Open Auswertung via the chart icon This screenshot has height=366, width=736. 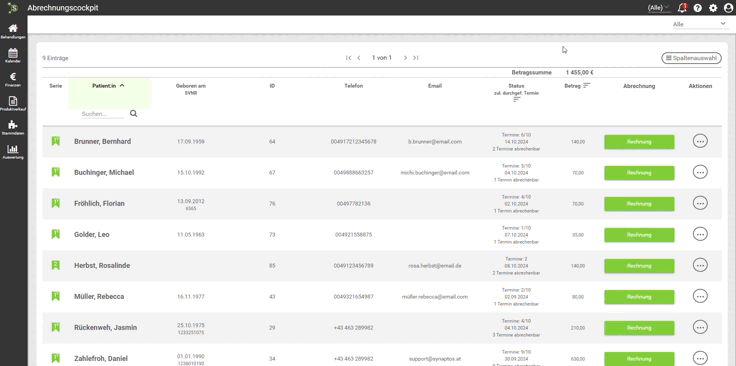point(13,152)
